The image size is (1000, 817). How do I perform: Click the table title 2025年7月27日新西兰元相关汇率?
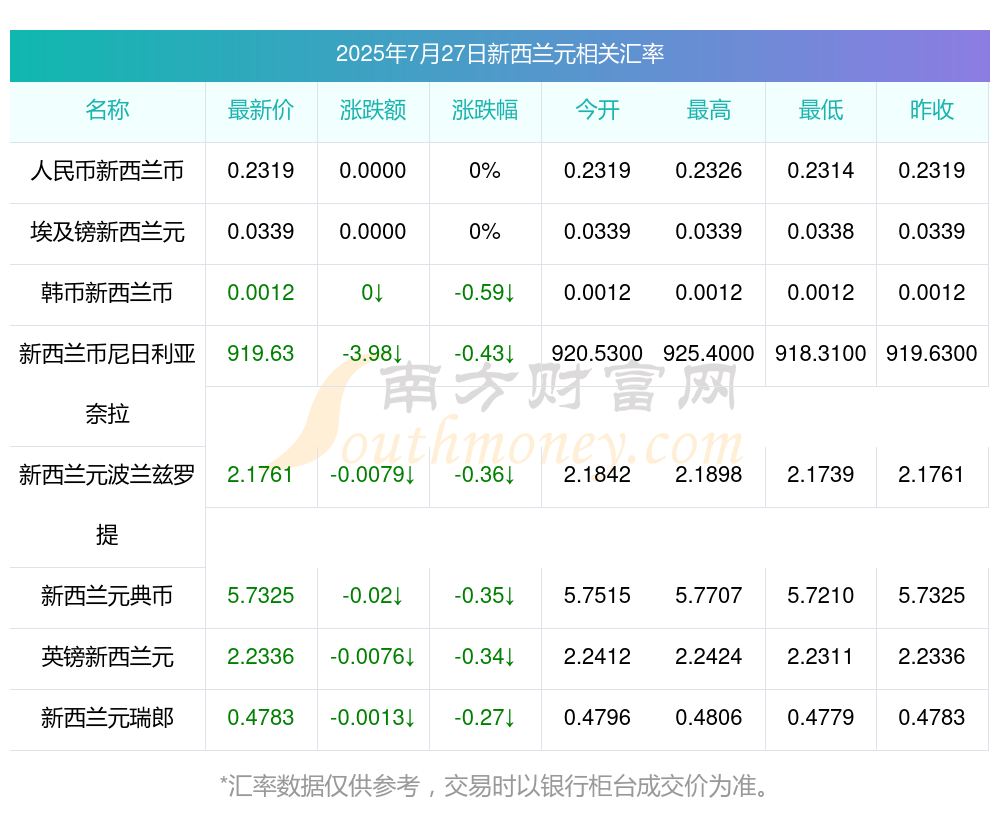(500, 54)
